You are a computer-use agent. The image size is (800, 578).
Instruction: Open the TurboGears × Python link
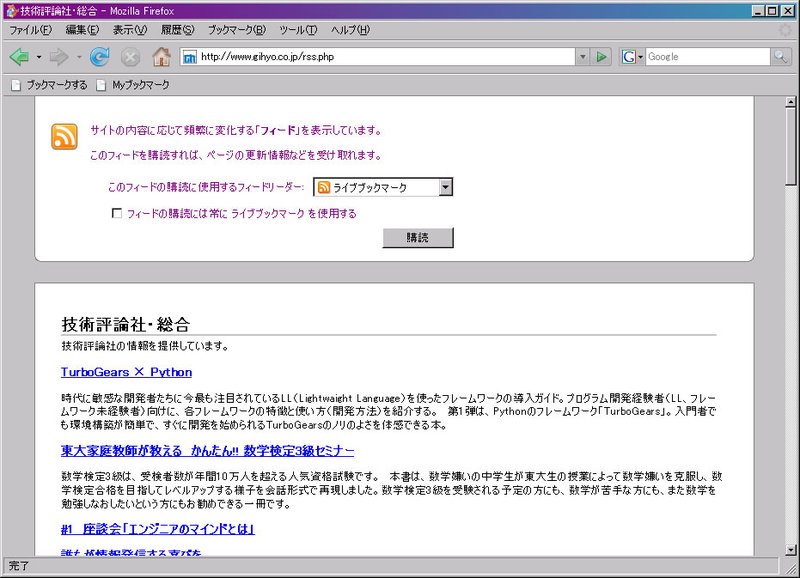pyautogui.click(x=126, y=372)
